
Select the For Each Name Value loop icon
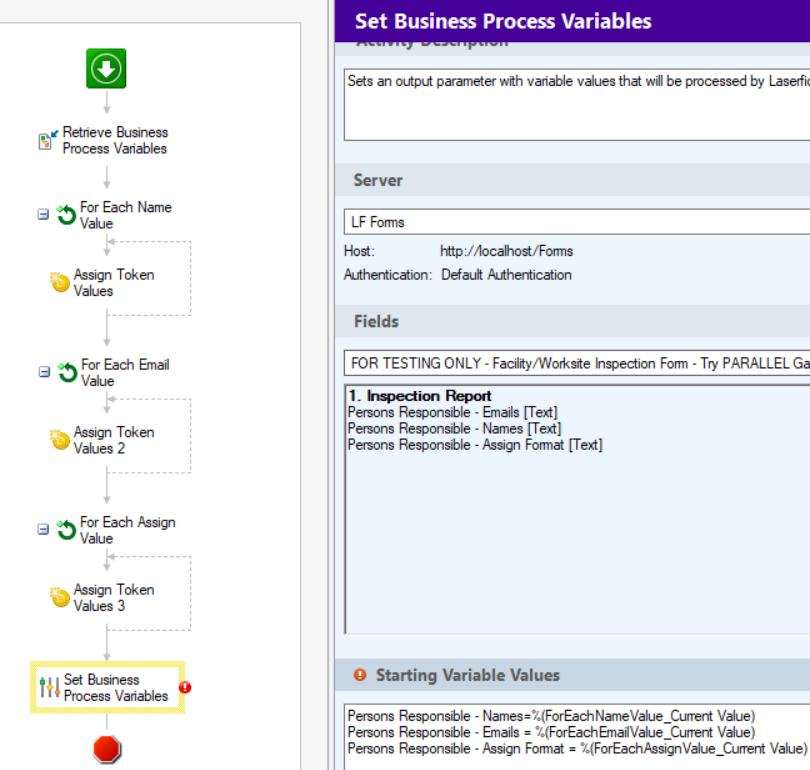click(66, 215)
